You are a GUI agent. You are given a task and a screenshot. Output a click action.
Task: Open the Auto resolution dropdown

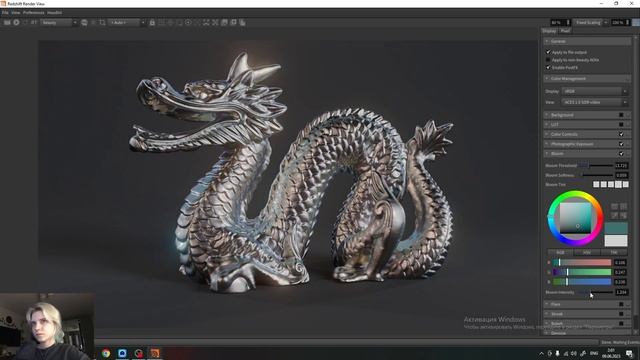127,23
